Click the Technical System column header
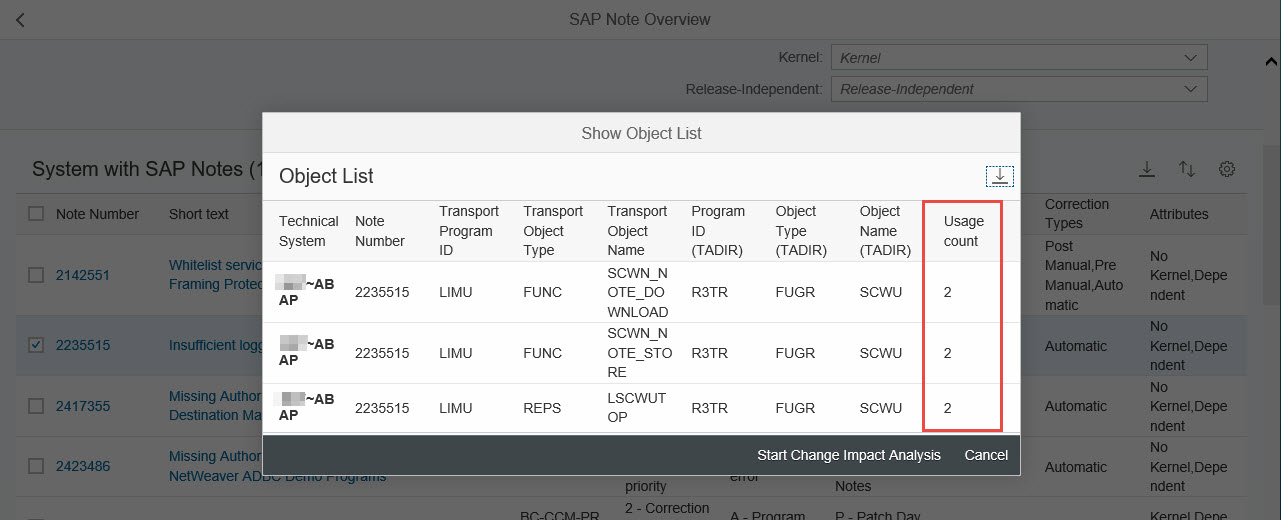The height and width of the screenshot is (520, 1281). (309, 231)
